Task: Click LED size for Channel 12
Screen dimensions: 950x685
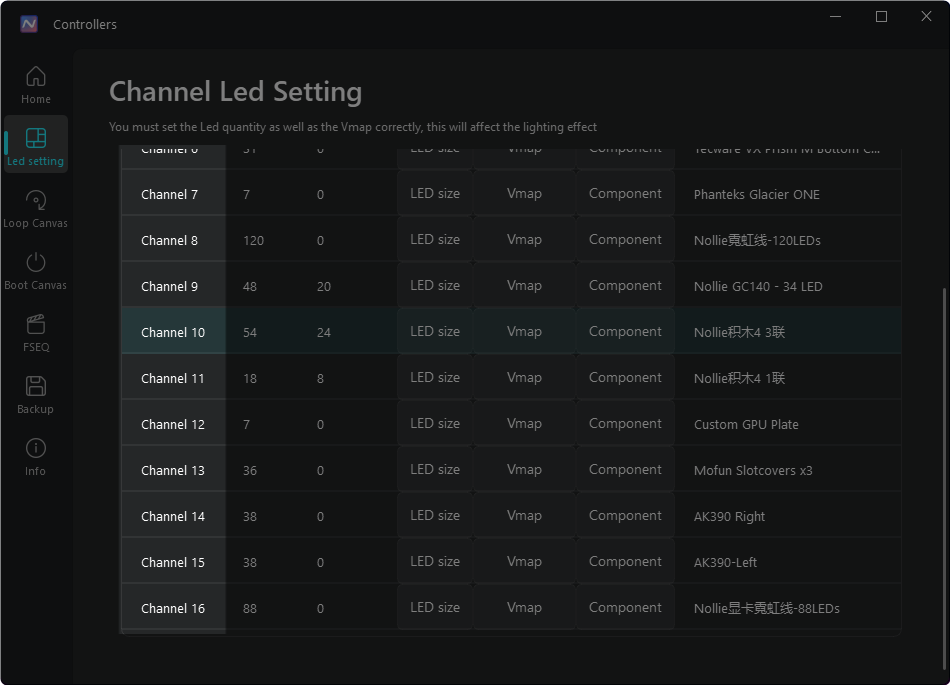Action: 435,423
